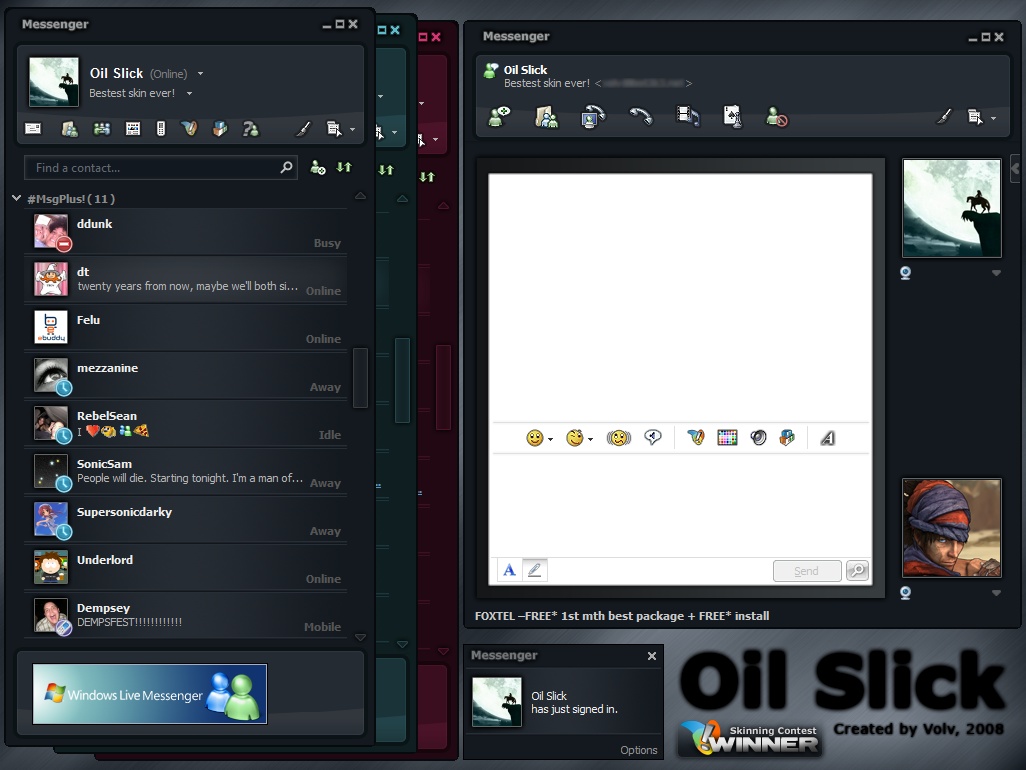Select contact ddunk in the list
This screenshot has height=770, width=1026.
coord(185,232)
